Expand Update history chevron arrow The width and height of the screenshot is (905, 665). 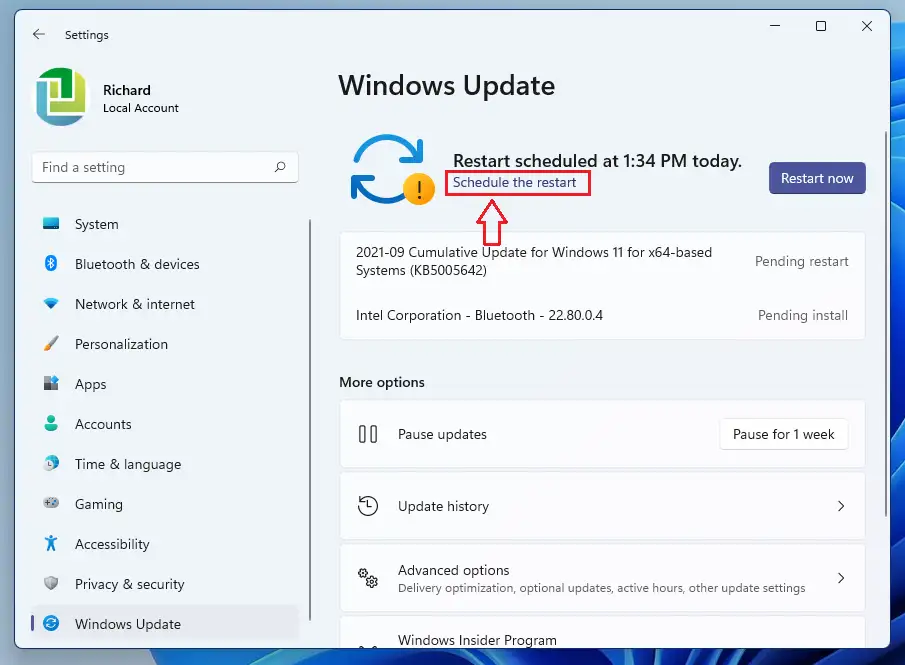point(841,506)
